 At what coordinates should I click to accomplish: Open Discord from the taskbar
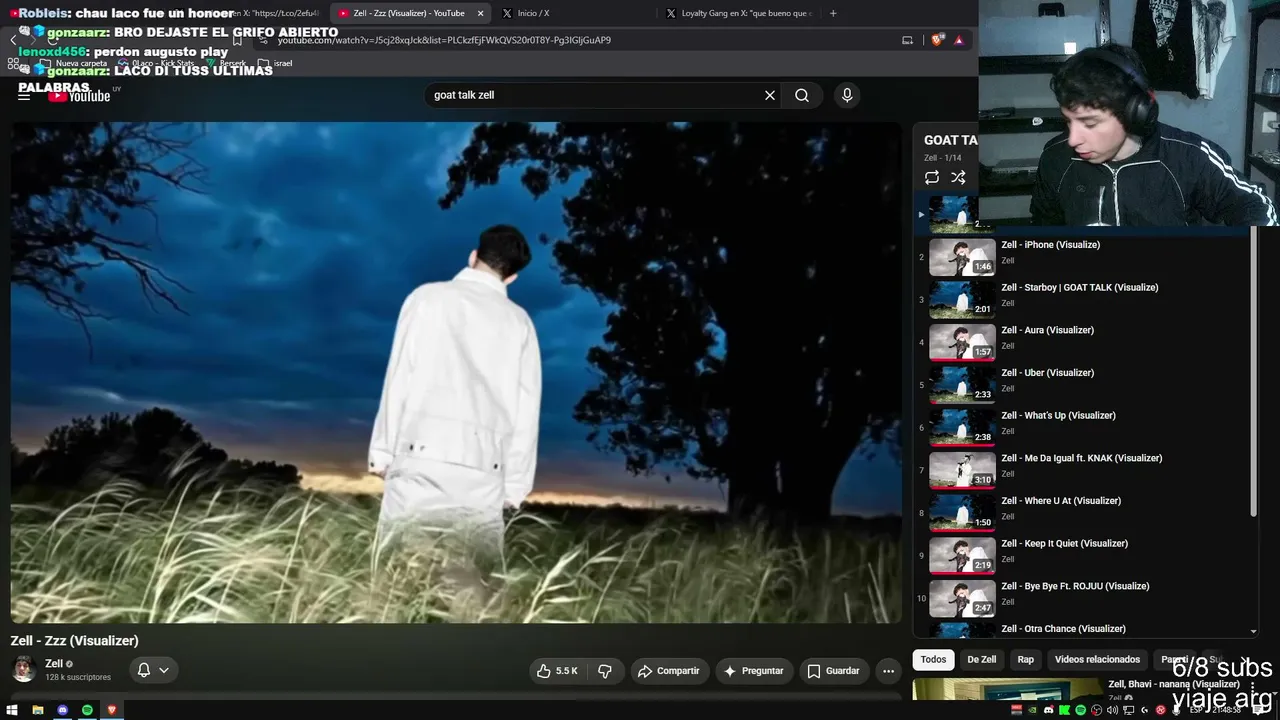coord(62,710)
